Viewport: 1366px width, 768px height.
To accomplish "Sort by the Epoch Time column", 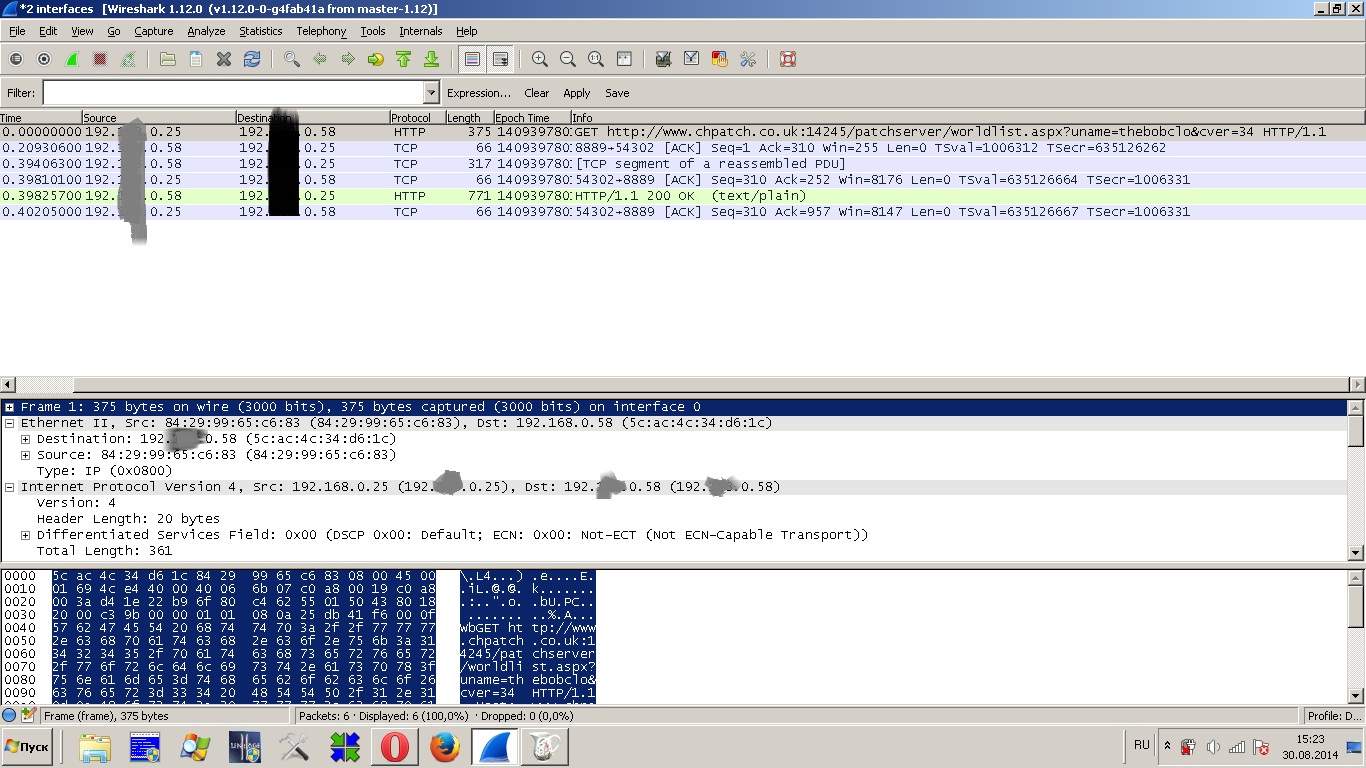I will (531, 118).
